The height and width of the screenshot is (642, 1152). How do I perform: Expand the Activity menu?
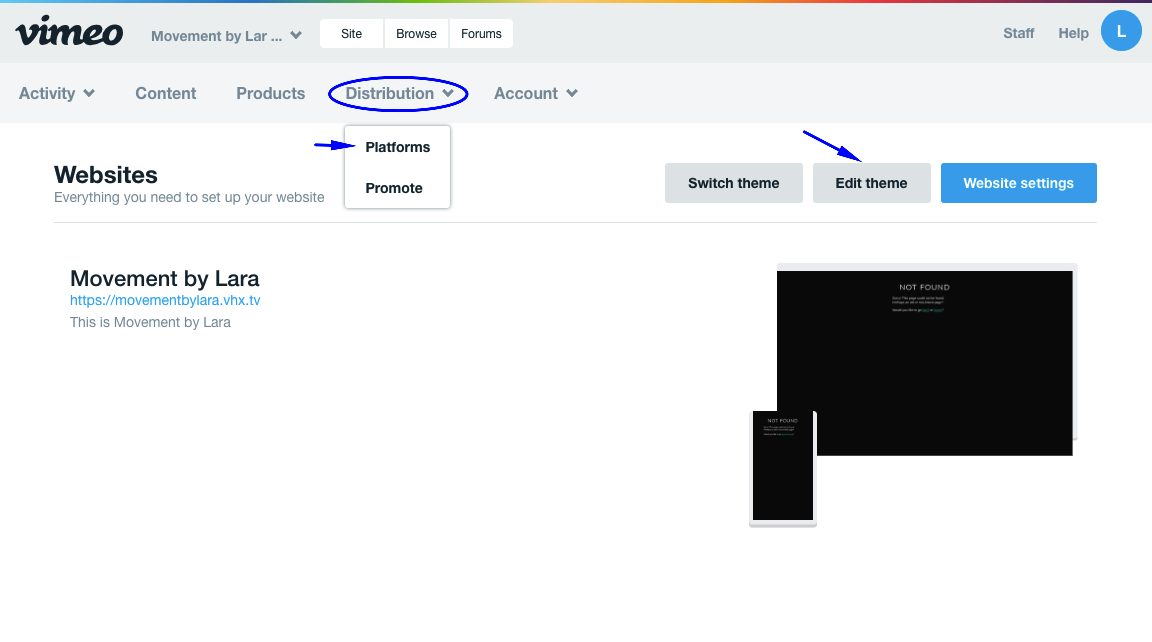(x=57, y=93)
